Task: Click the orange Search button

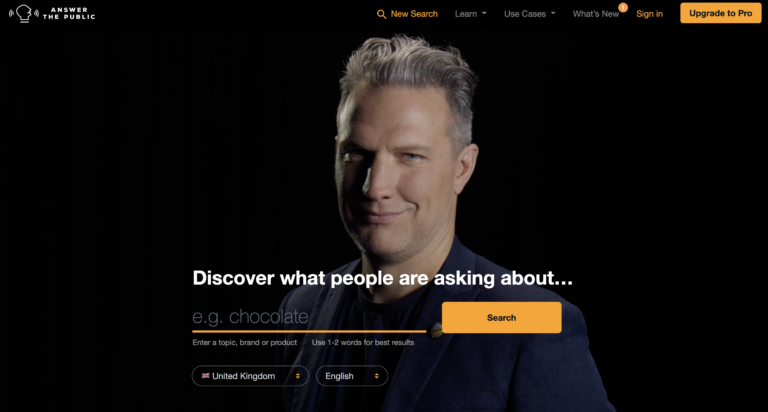Action: 502,317
